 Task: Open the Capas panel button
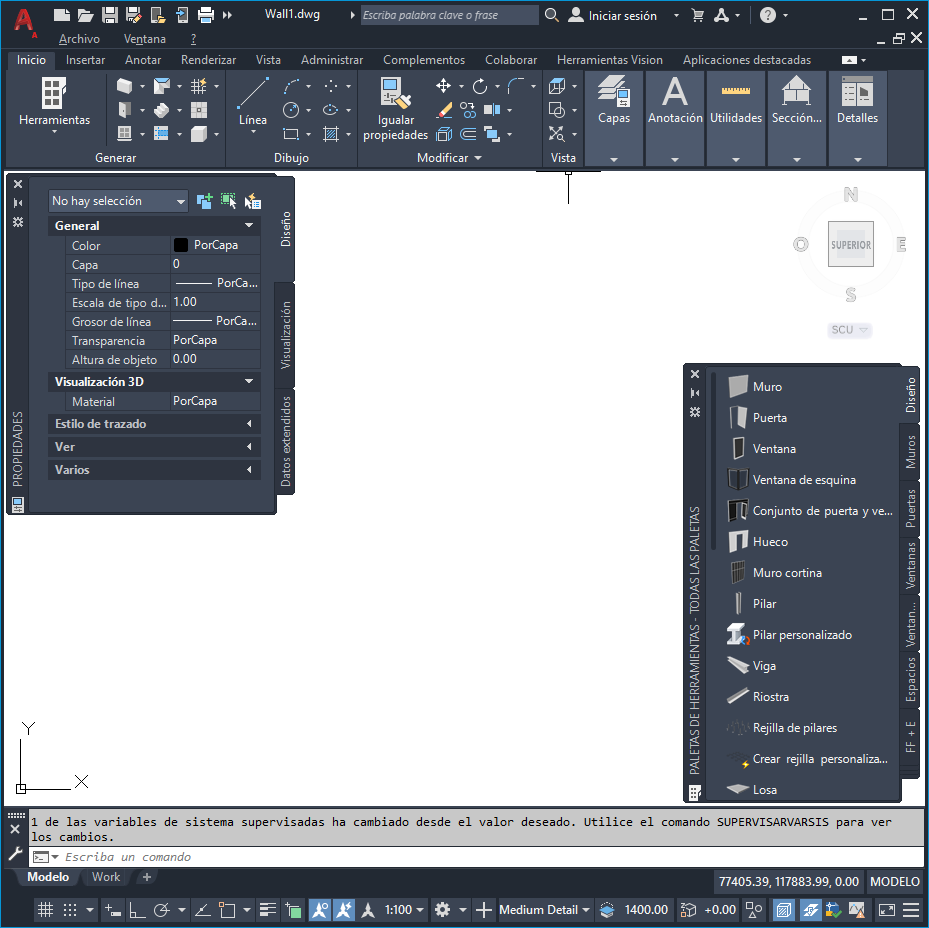614,118
